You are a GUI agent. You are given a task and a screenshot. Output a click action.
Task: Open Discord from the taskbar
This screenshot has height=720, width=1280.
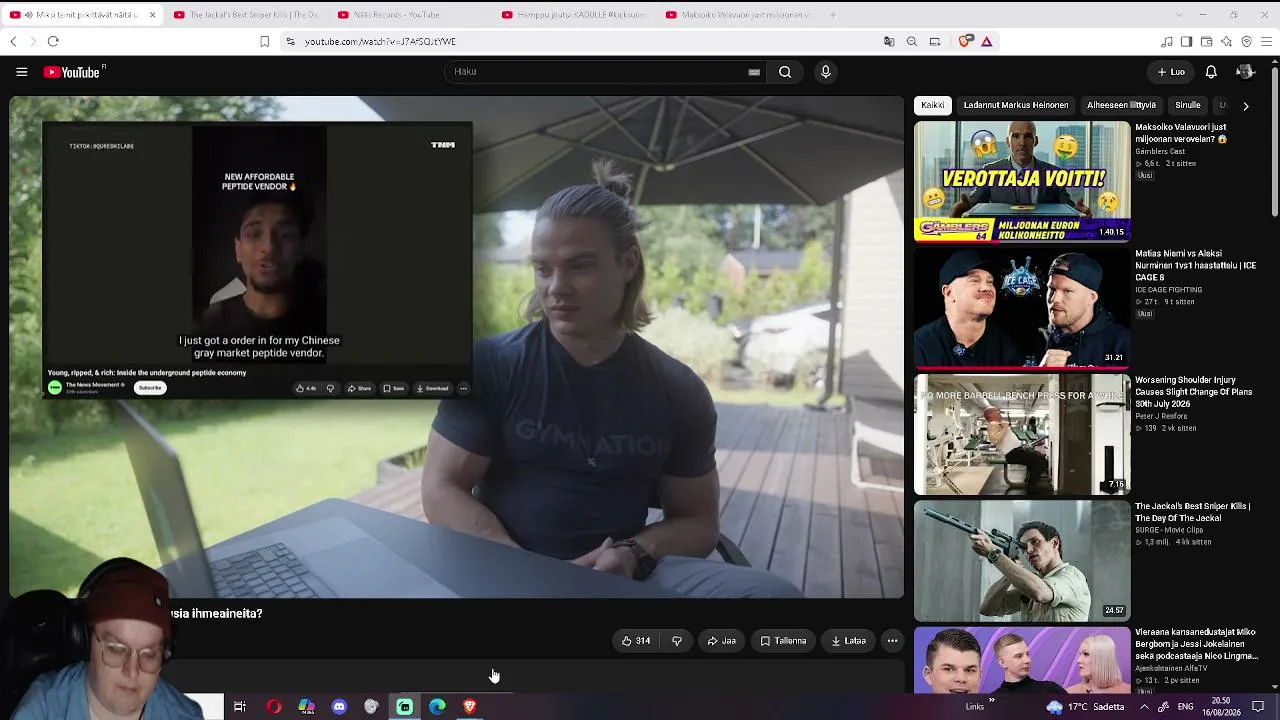point(339,707)
